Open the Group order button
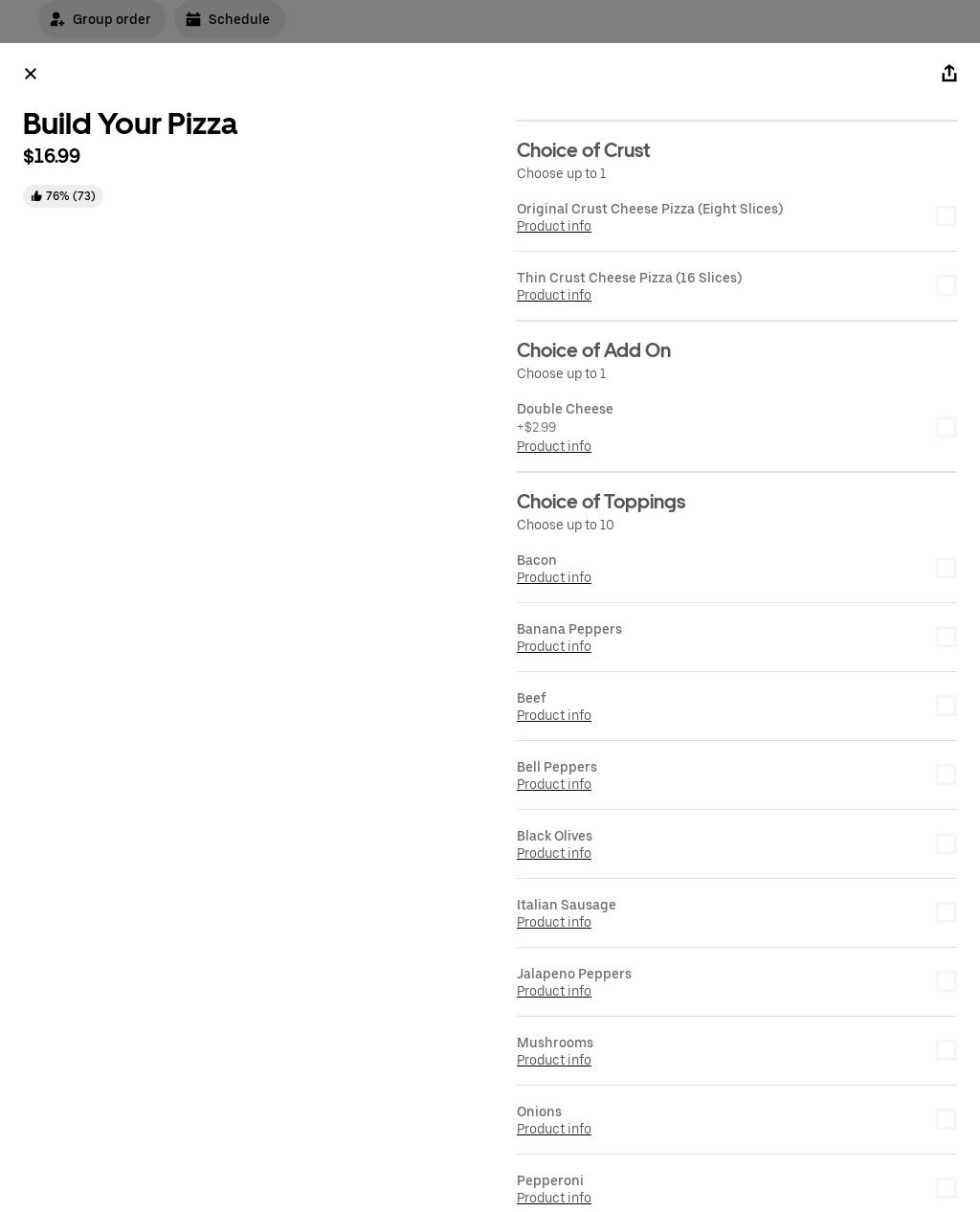The width and height of the screenshot is (980, 1212). point(101,19)
